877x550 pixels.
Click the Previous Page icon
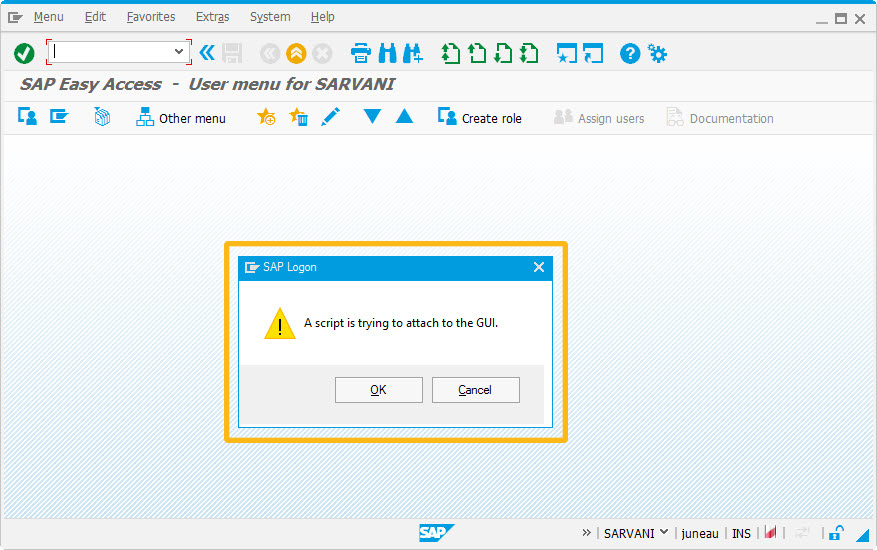coord(477,54)
